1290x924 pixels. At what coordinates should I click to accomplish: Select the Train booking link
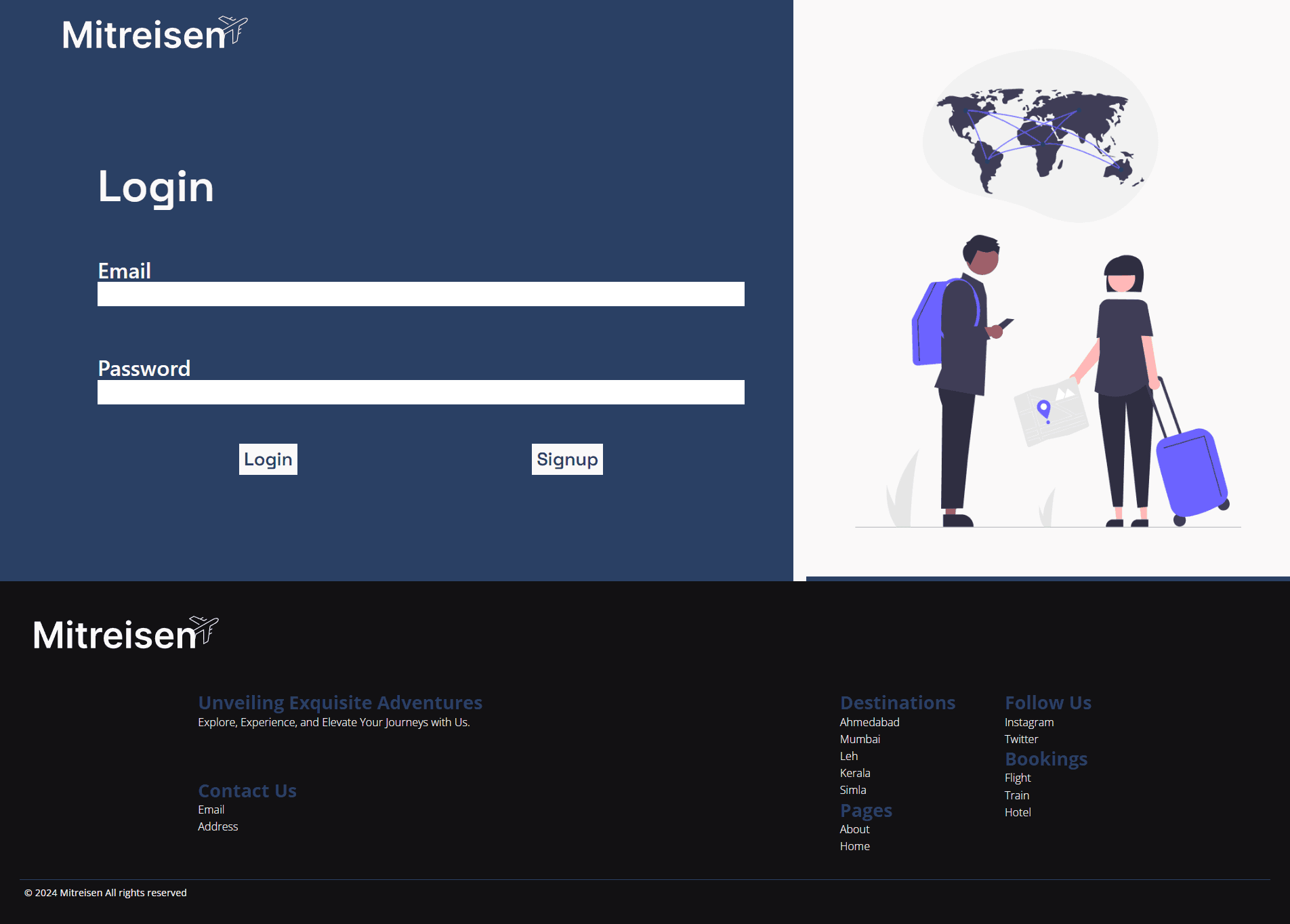point(1017,795)
